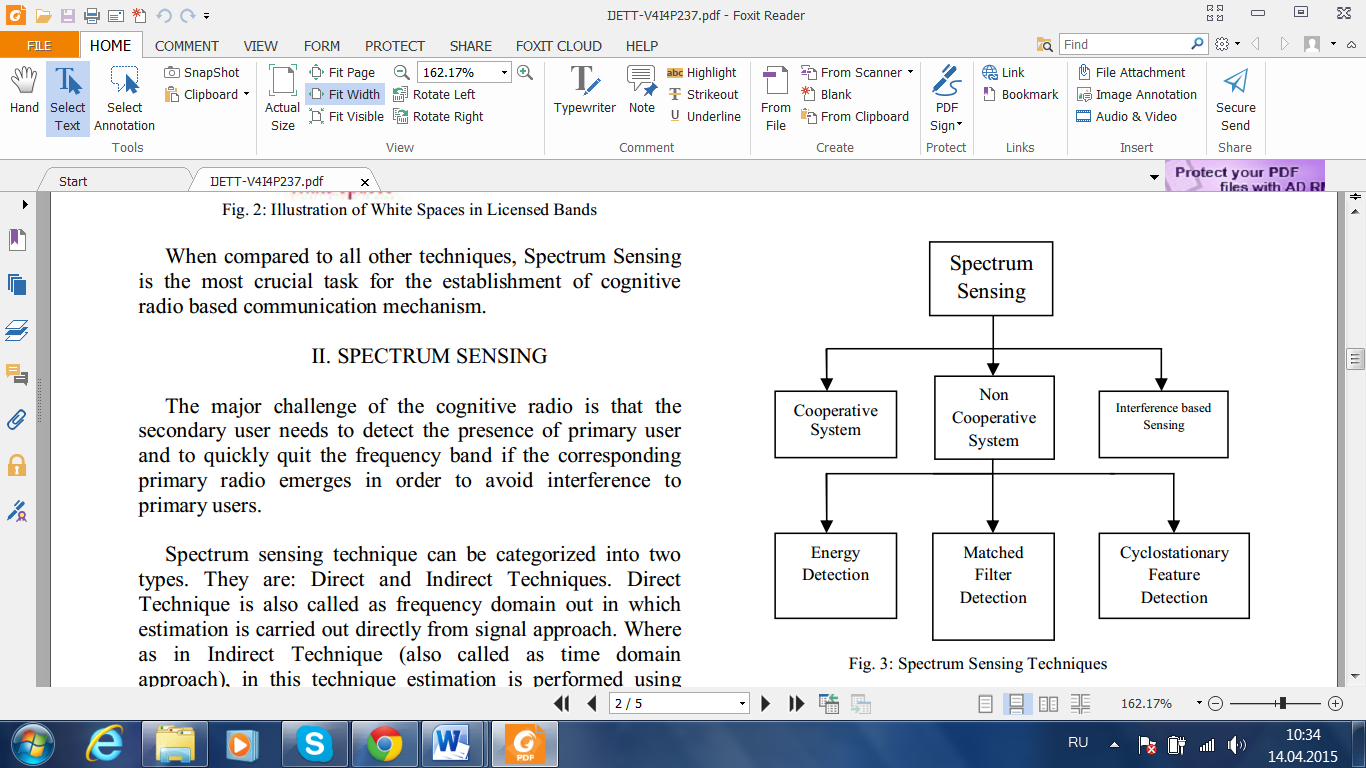Close the IJETT-V4I4P237.pdf tab
Screen dimensions: 1366x768
tap(365, 182)
